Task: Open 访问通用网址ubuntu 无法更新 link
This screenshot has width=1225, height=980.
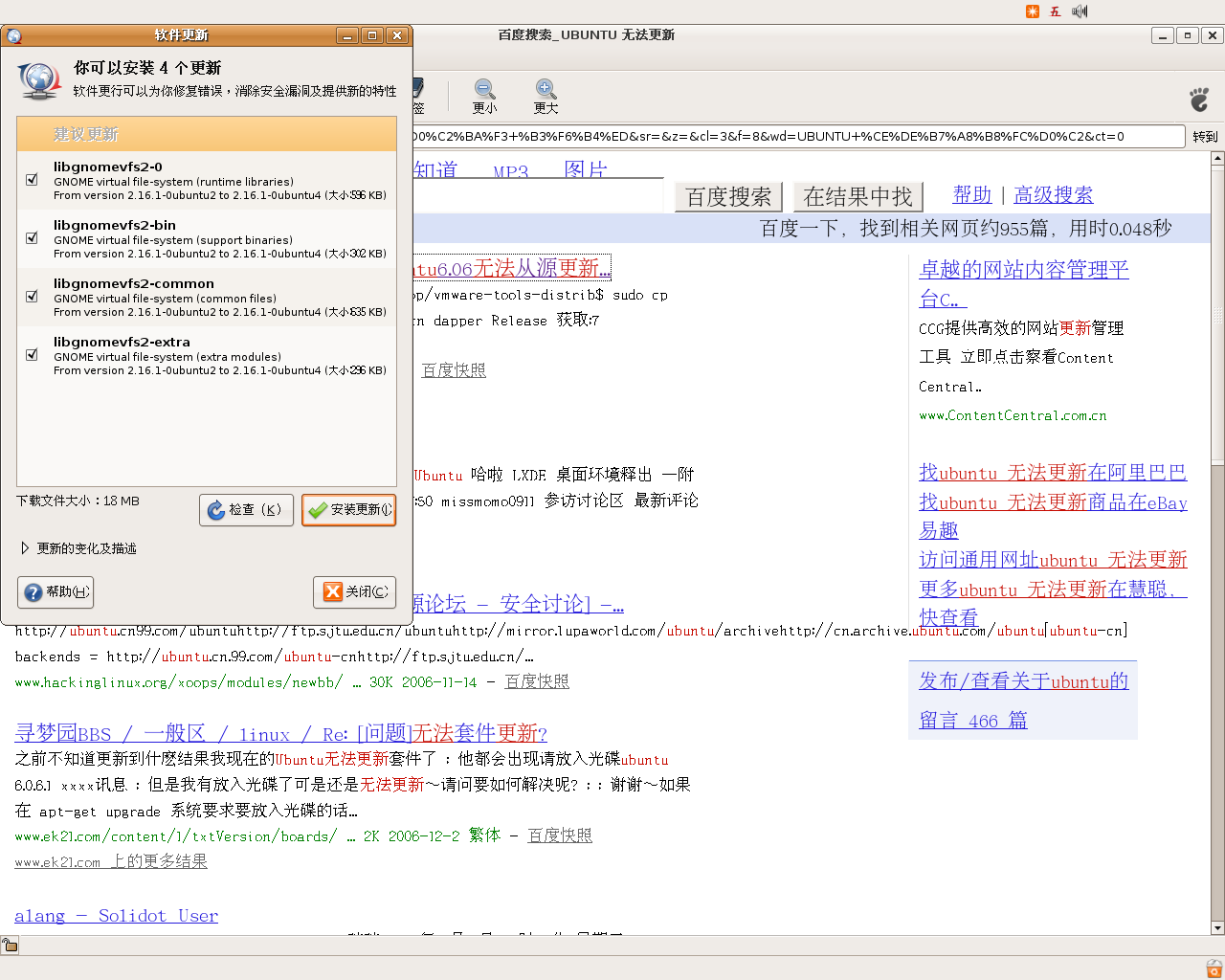Action: [x=1053, y=560]
